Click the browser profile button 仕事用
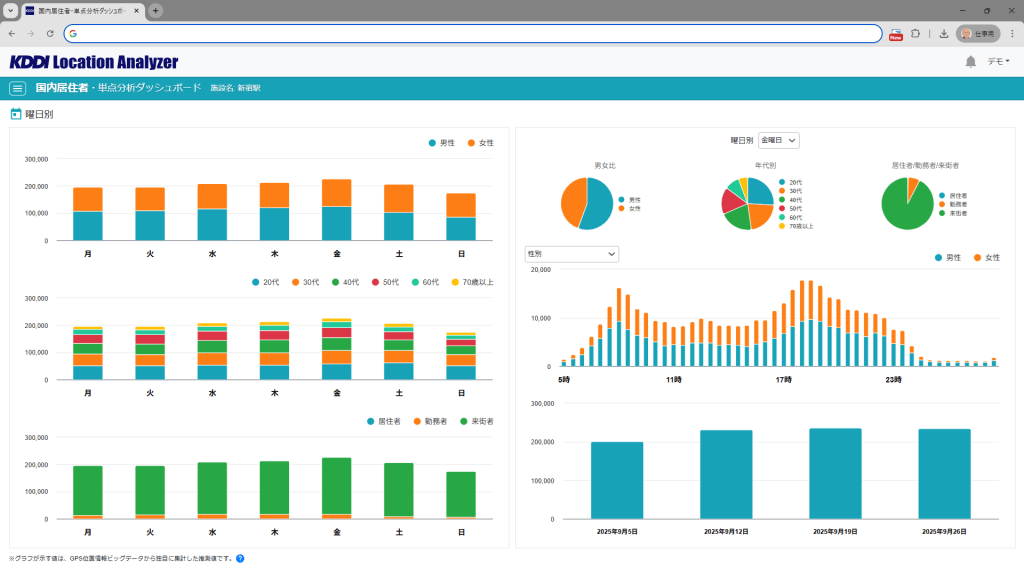Viewport: 1024px width, 576px height. [x=978, y=33]
